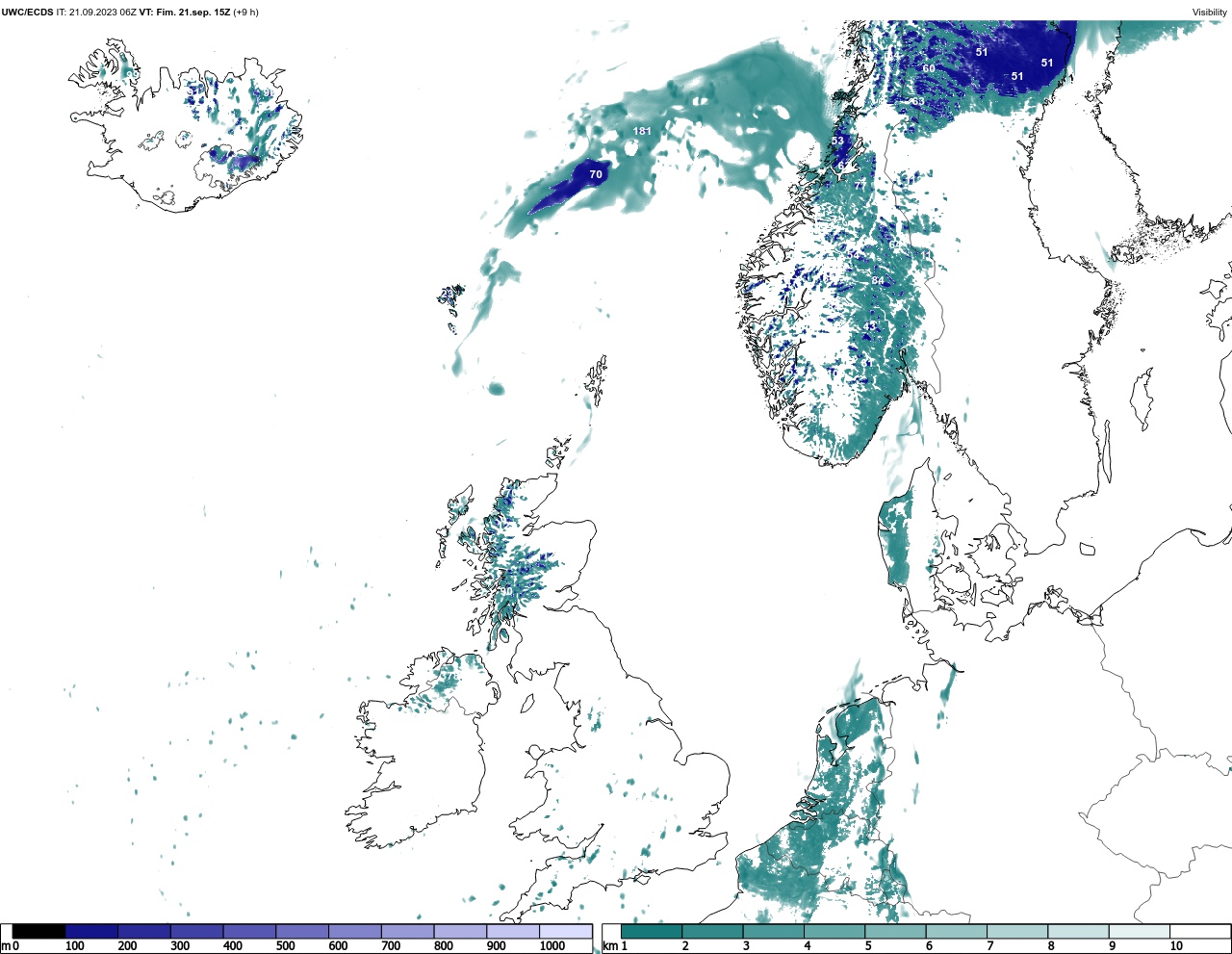Pick the 200–300 m legend color box

pyautogui.click(x=144, y=931)
